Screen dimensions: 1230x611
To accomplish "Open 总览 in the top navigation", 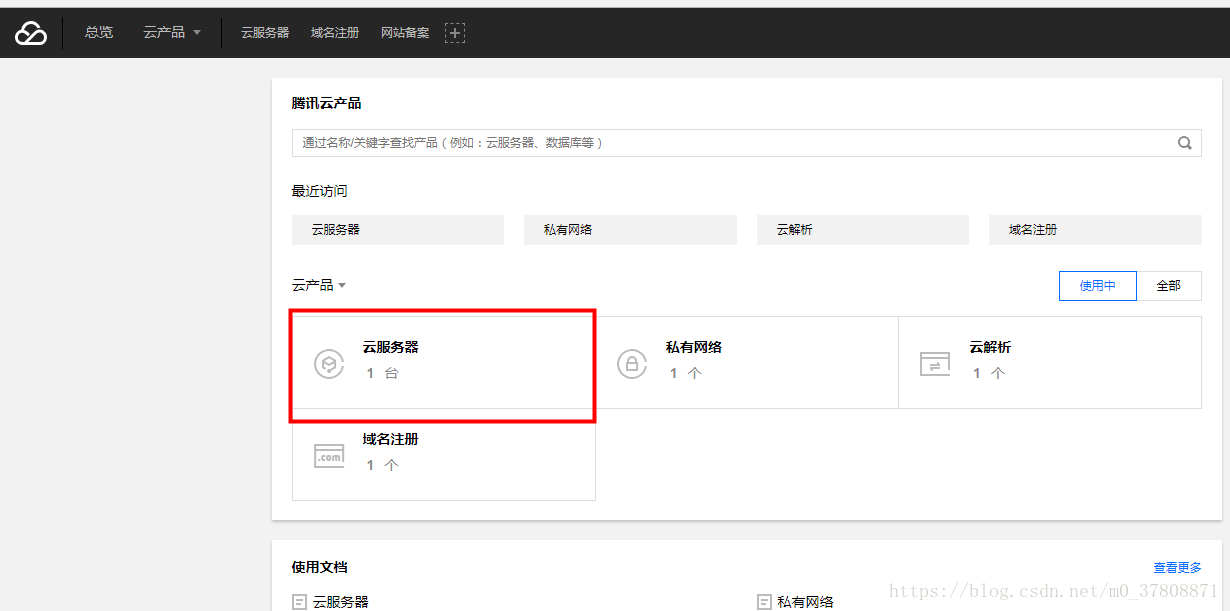I will coord(99,32).
